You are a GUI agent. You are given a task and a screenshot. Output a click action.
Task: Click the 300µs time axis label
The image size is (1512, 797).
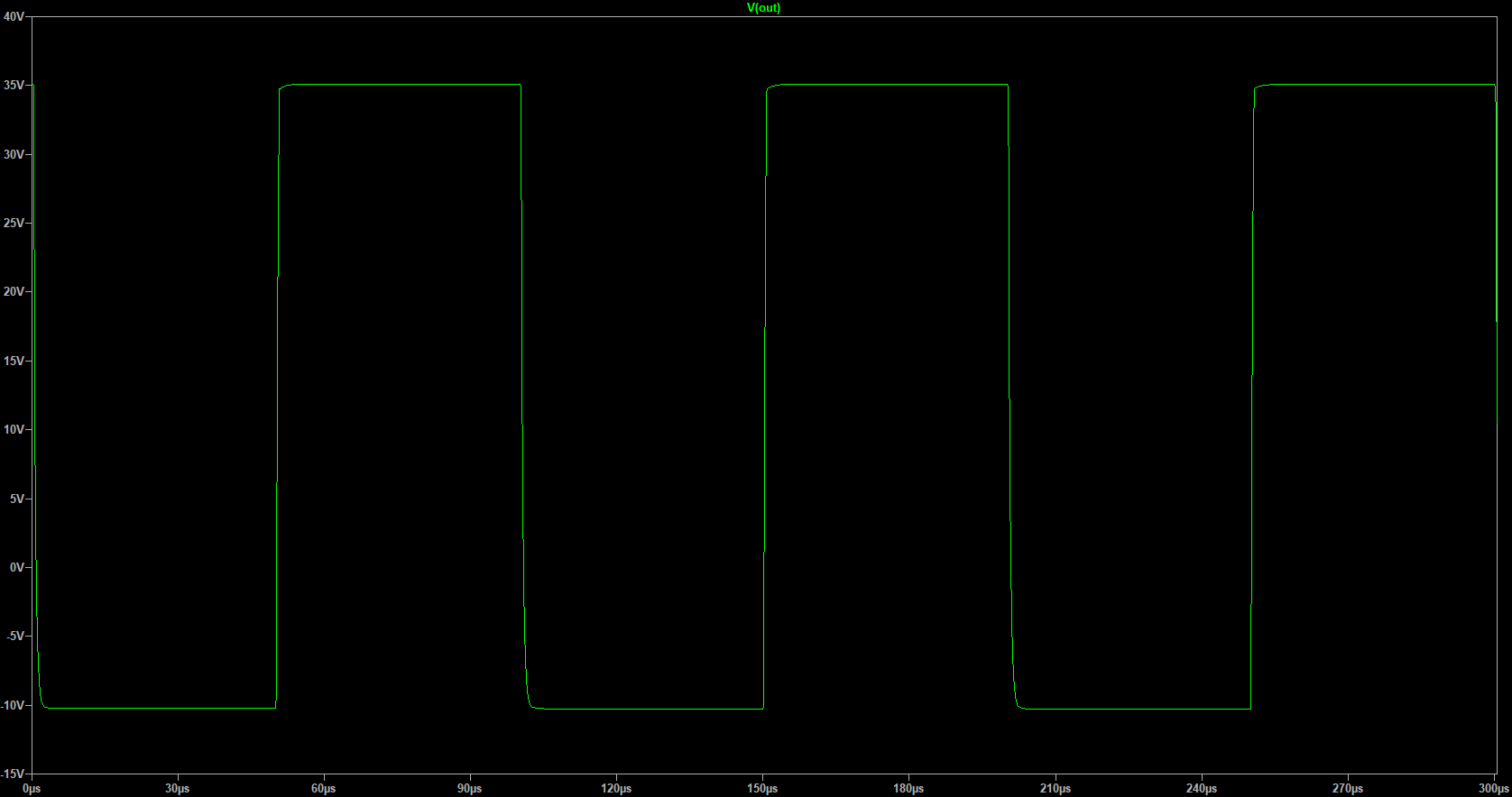pos(1494,789)
